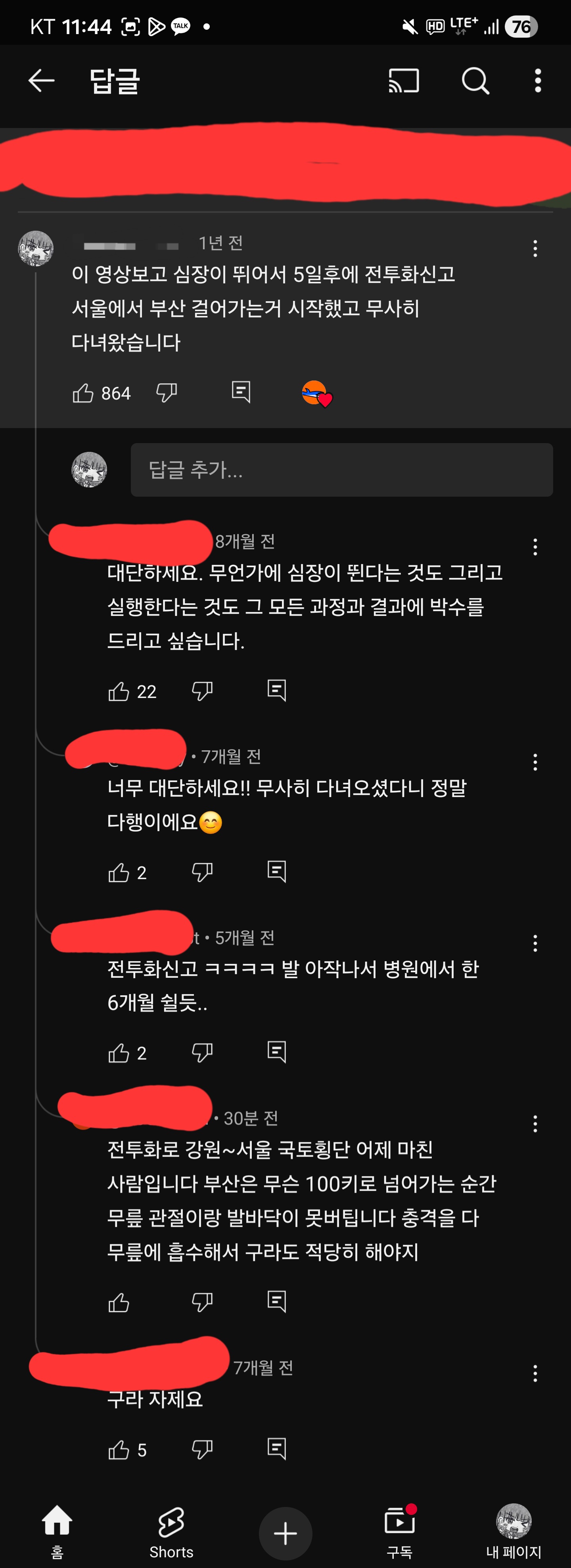Image resolution: width=571 pixels, height=1568 pixels.
Task: Open the top-right three-dot overflow menu
Action: [538, 80]
